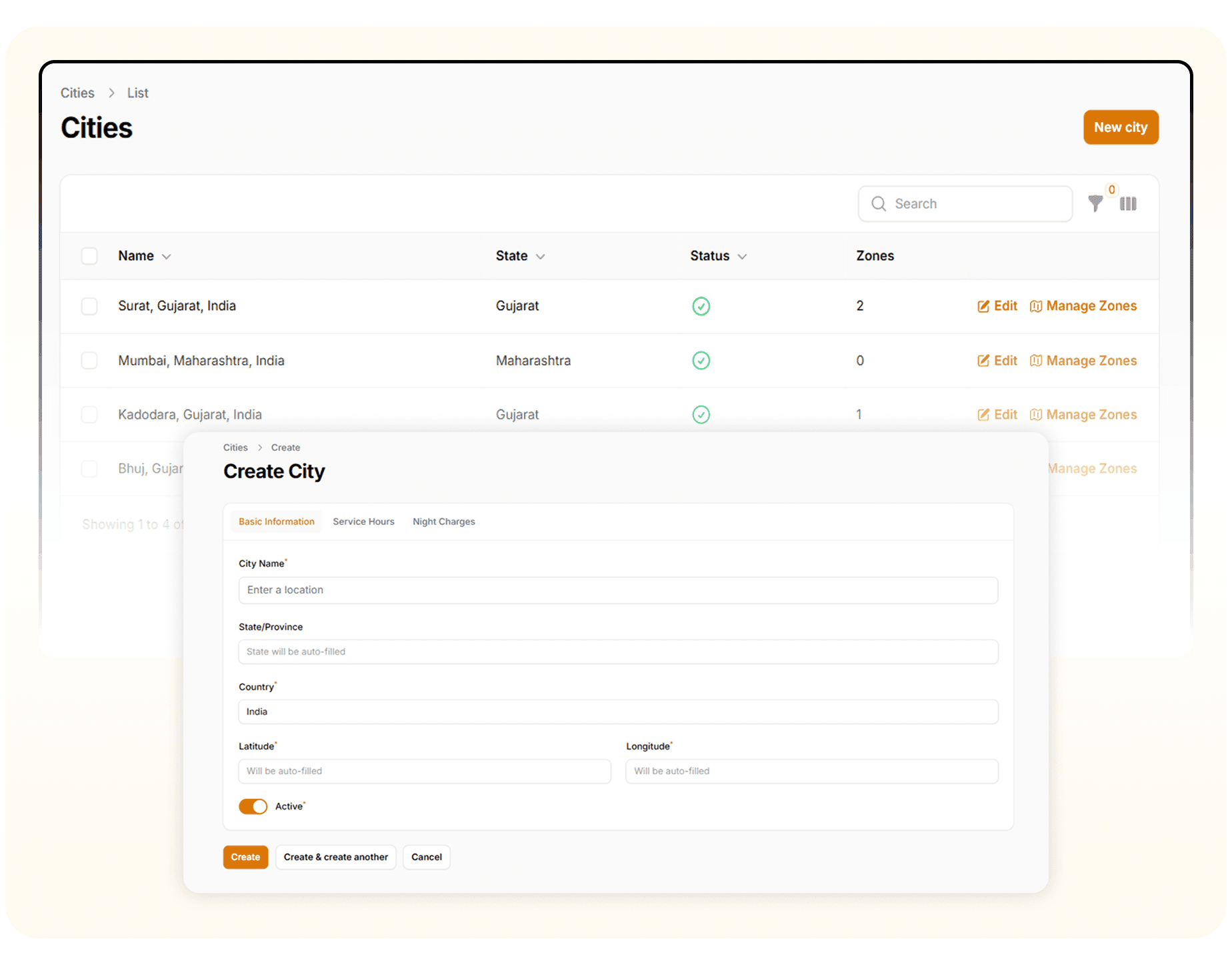1232x965 pixels.
Task: Manage Zones for Surat
Action: pyautogui.click(x=1083, y=306)
